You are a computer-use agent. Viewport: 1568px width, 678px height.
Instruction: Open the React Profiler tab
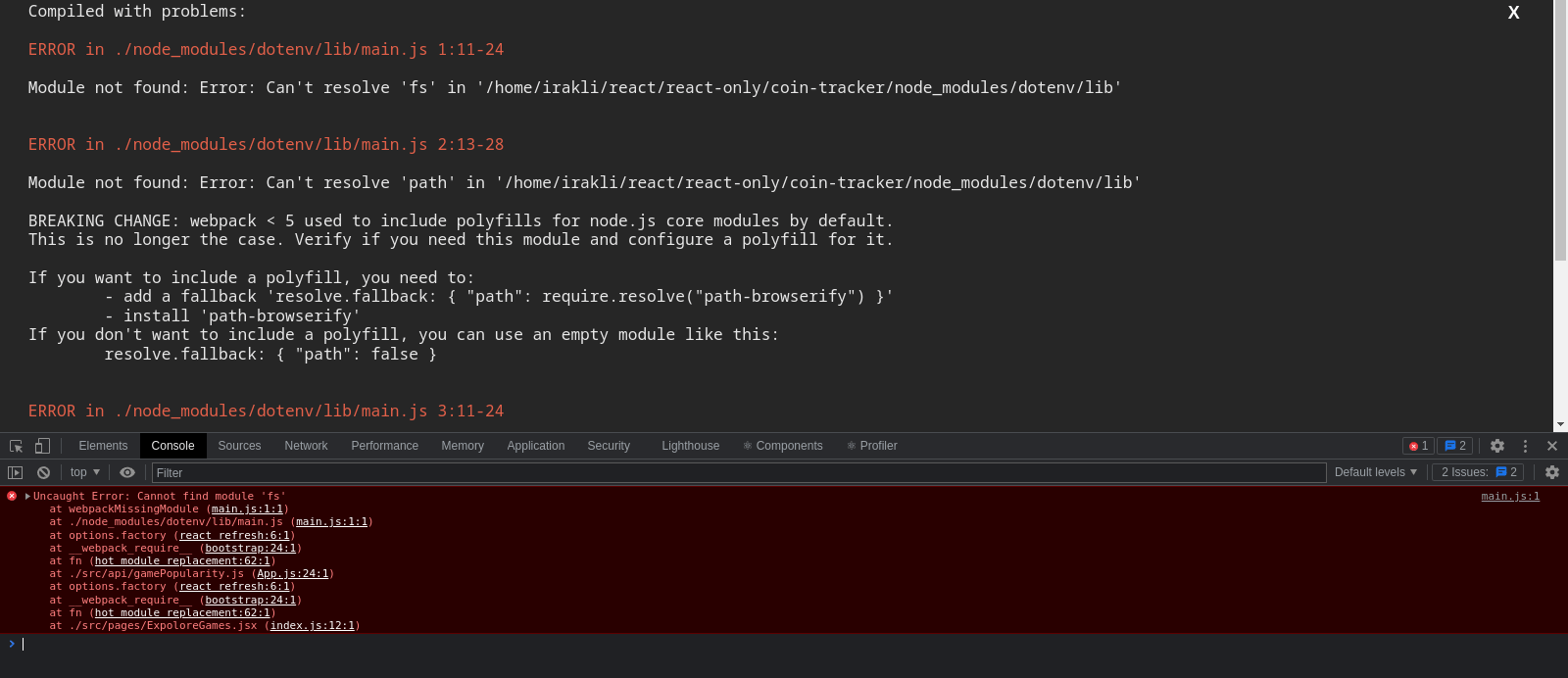(x=872, y=446)
